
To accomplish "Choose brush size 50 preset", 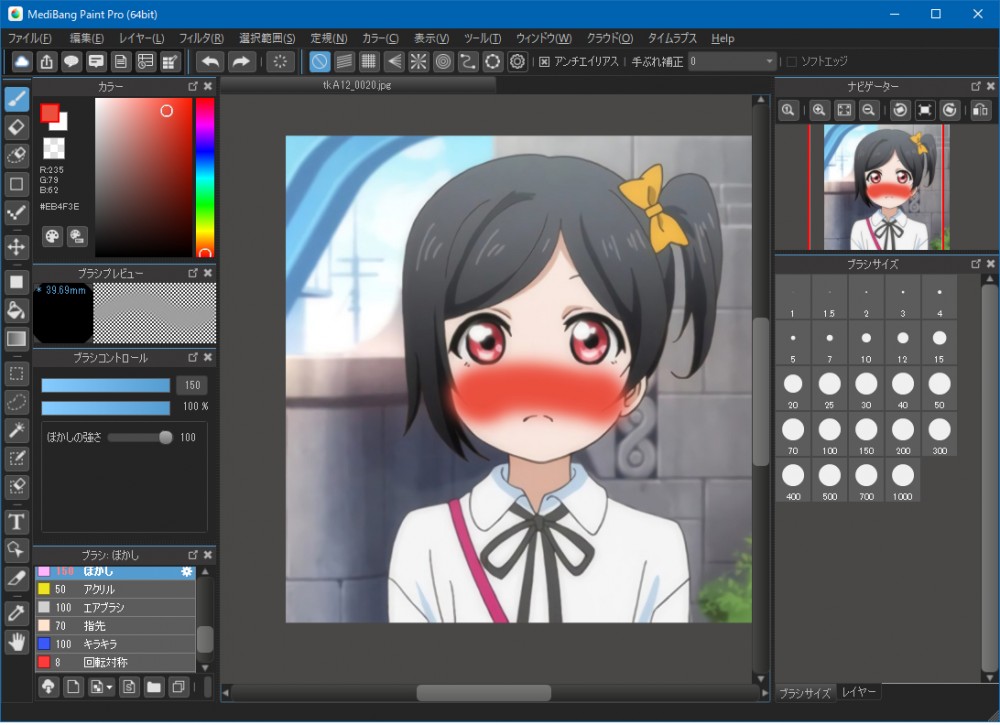I will point(939,389).
